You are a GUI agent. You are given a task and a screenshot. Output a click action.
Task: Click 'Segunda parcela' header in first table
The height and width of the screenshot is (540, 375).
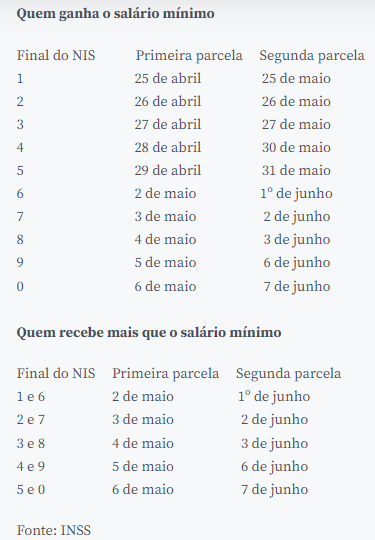[x=312, y=56]
